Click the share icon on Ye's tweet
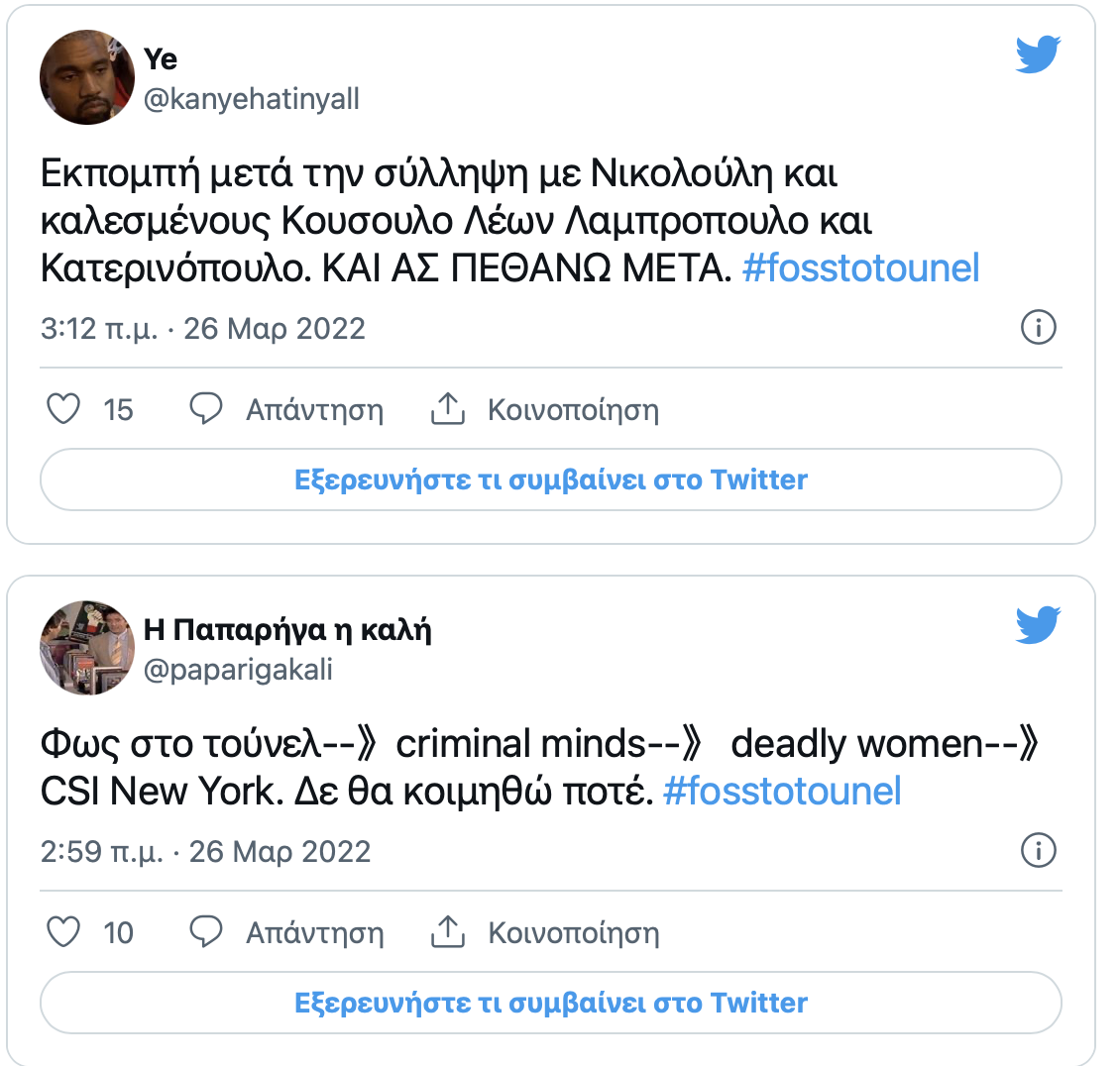Screen dimensions: 1120x1066 pyautogui.click(x=448, y=409)
